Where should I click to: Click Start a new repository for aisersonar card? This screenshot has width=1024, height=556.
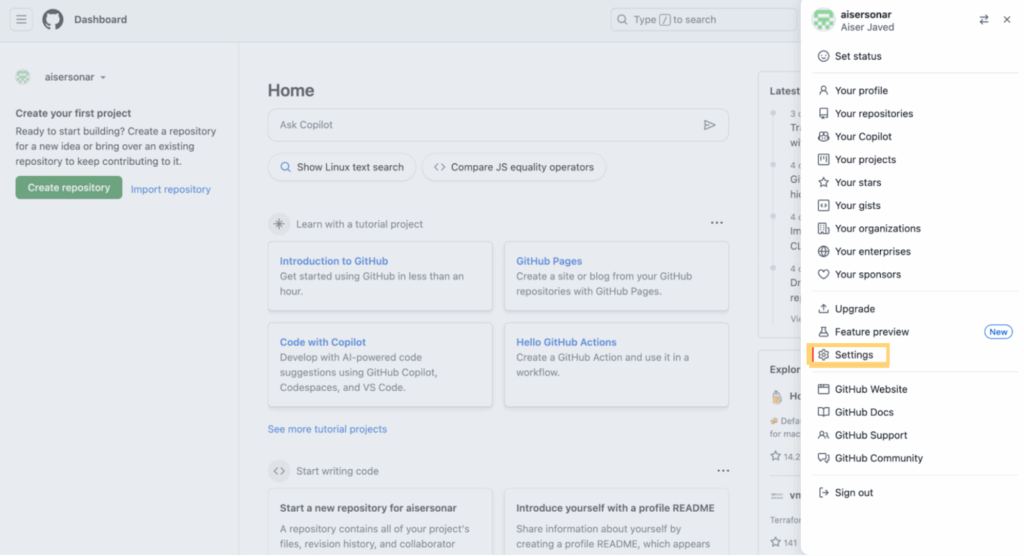[380, 523]
